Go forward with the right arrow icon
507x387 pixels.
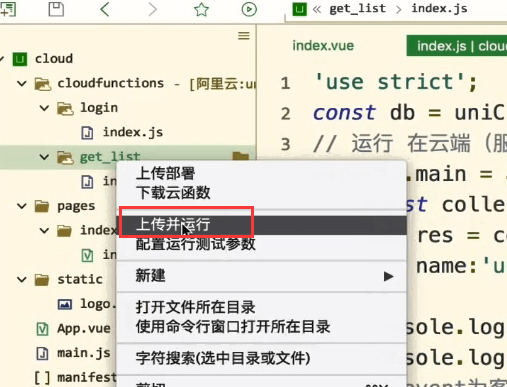[152, 9]
